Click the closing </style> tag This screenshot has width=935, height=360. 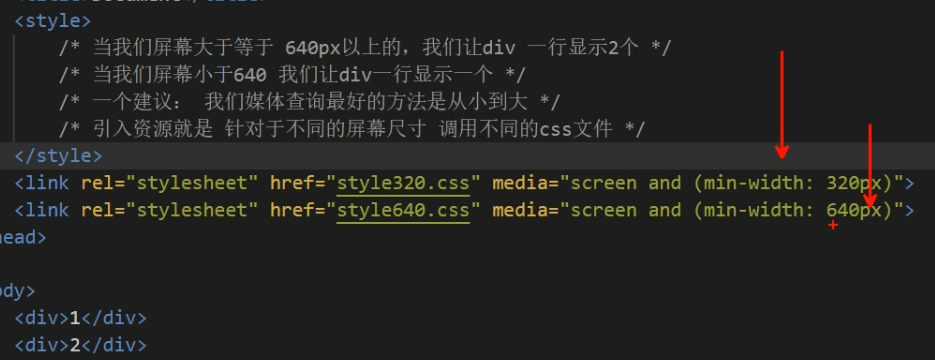58,156
